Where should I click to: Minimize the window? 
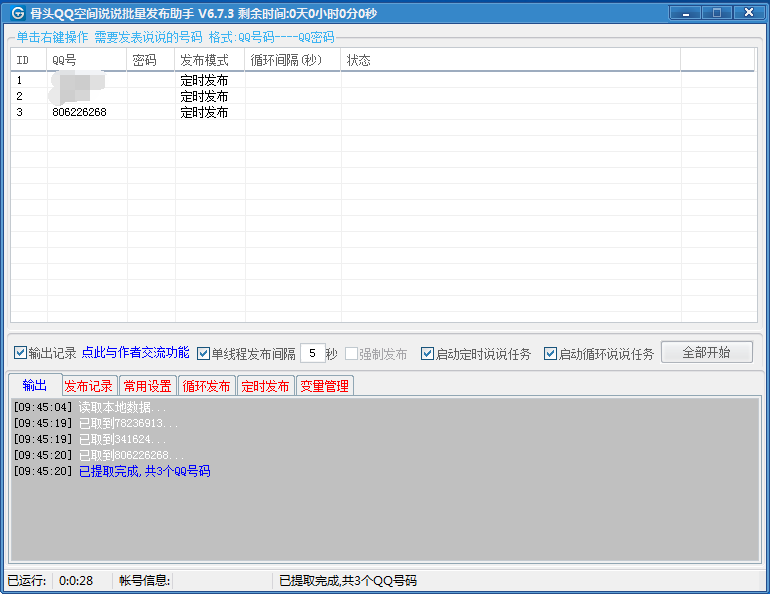686,13
